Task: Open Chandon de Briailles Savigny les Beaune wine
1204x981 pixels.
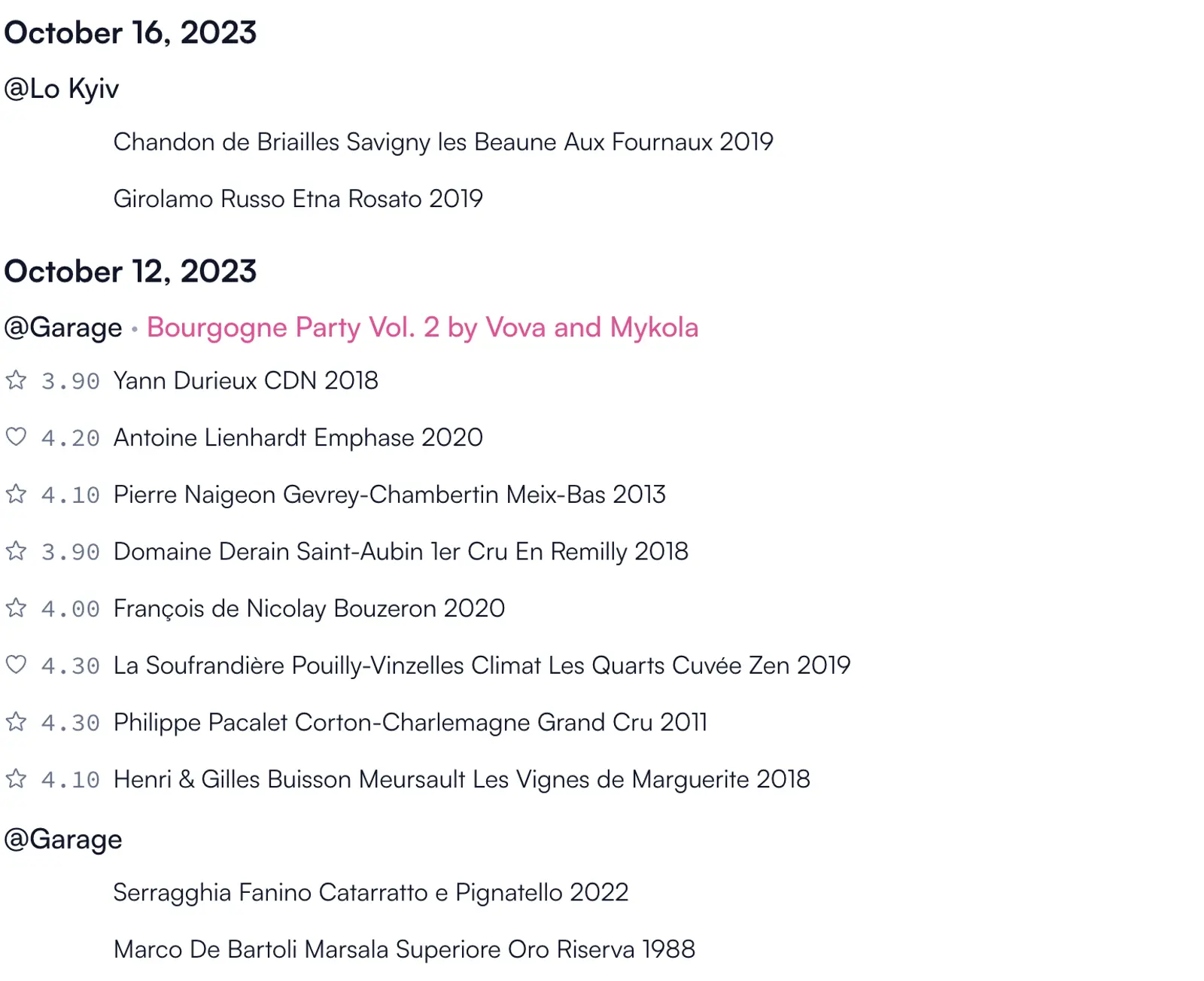Action: pyautogui.click(x=443, y=142)
